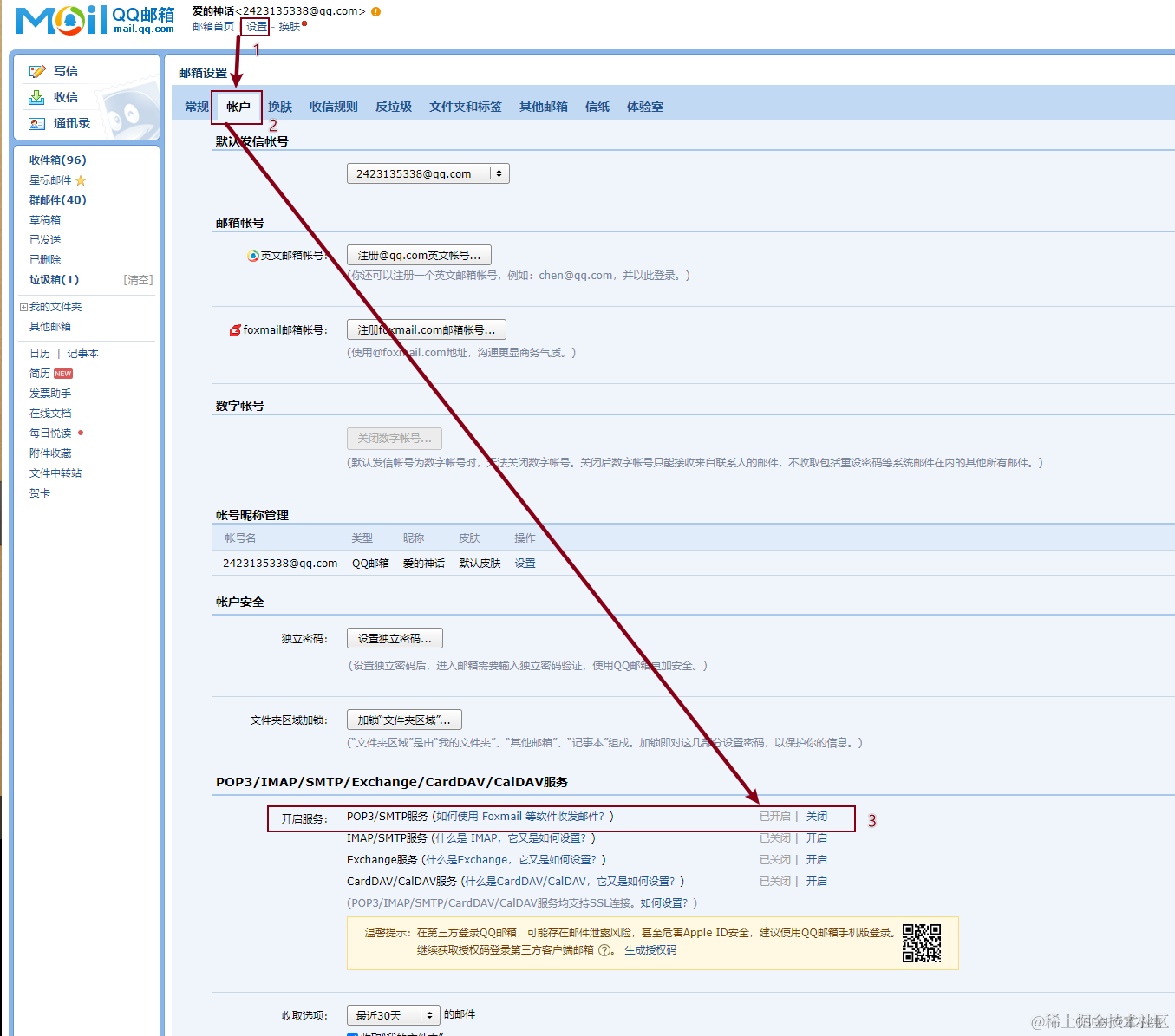Open 文件中转站 in the sidebar

pyautogui.click(x=55, y=473)
